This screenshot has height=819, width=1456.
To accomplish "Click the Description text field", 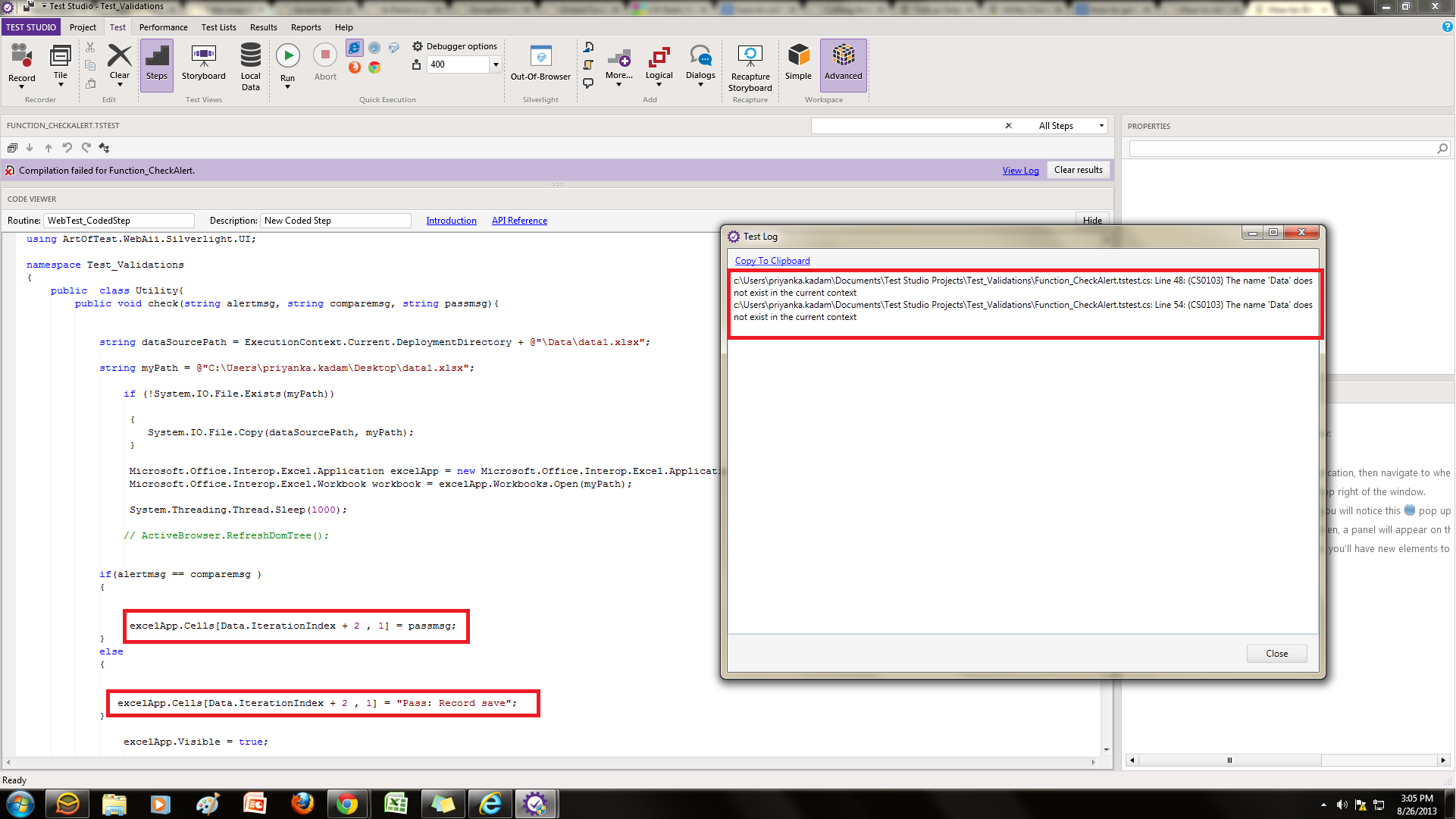I will pyautogui.click(x=335, y=221).
